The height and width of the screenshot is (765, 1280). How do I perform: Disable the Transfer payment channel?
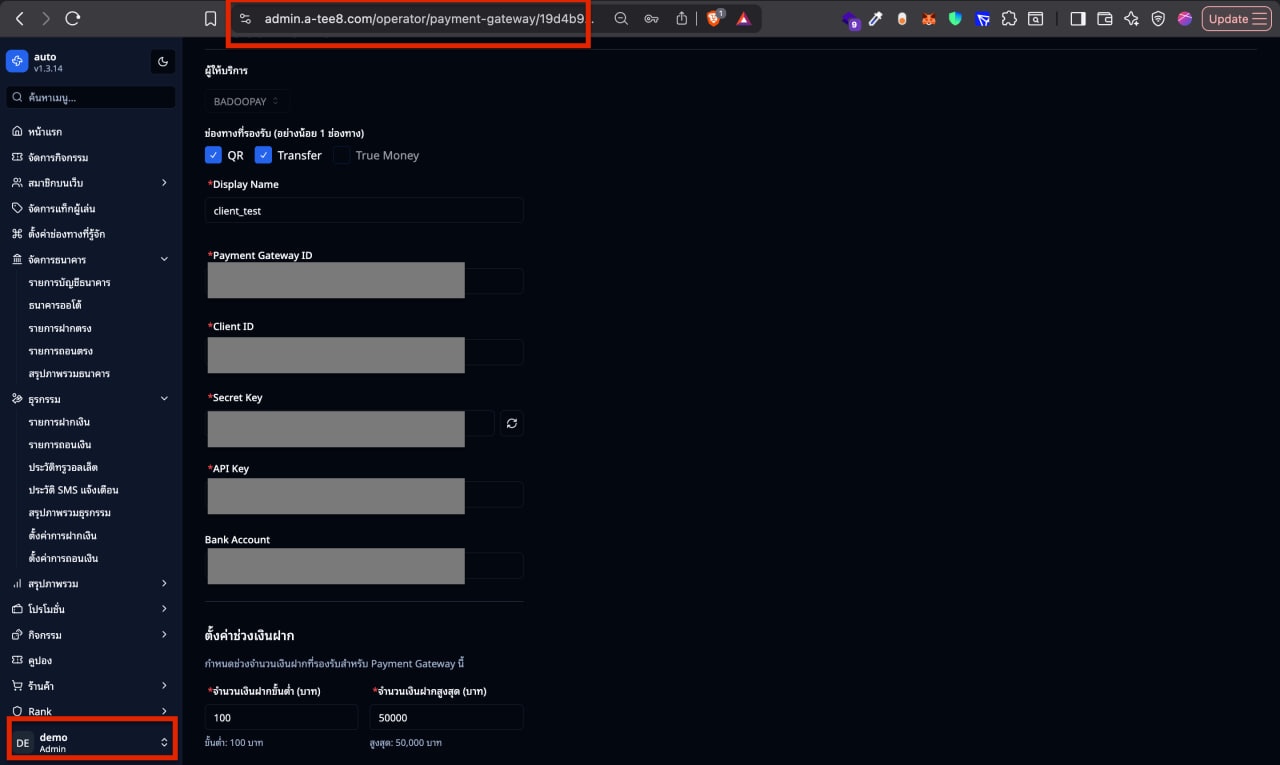263,155
